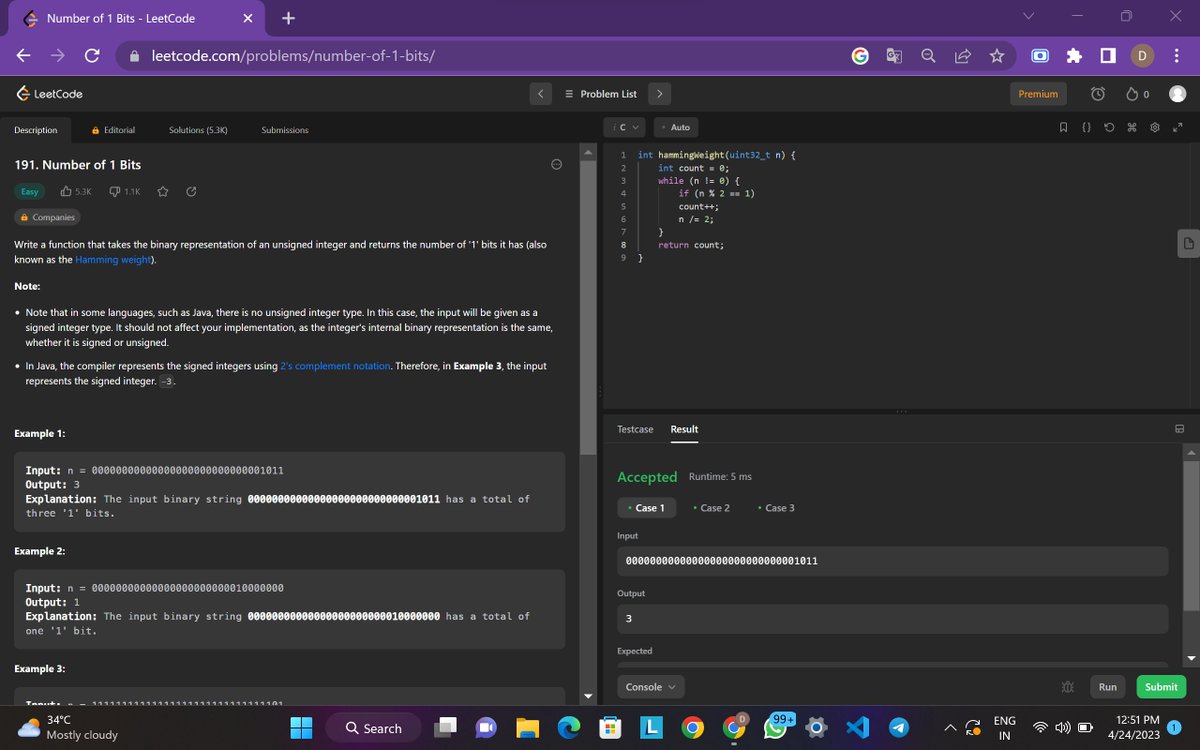Open the timer alarm clock icon
1200x750 pixels.
[1097, 94]
